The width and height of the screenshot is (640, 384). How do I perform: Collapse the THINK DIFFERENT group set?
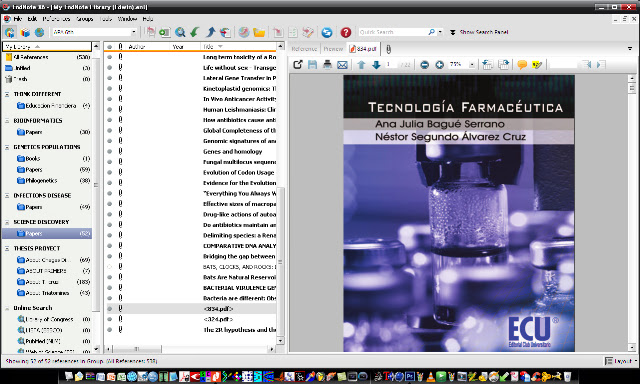[x=7, y=94]
